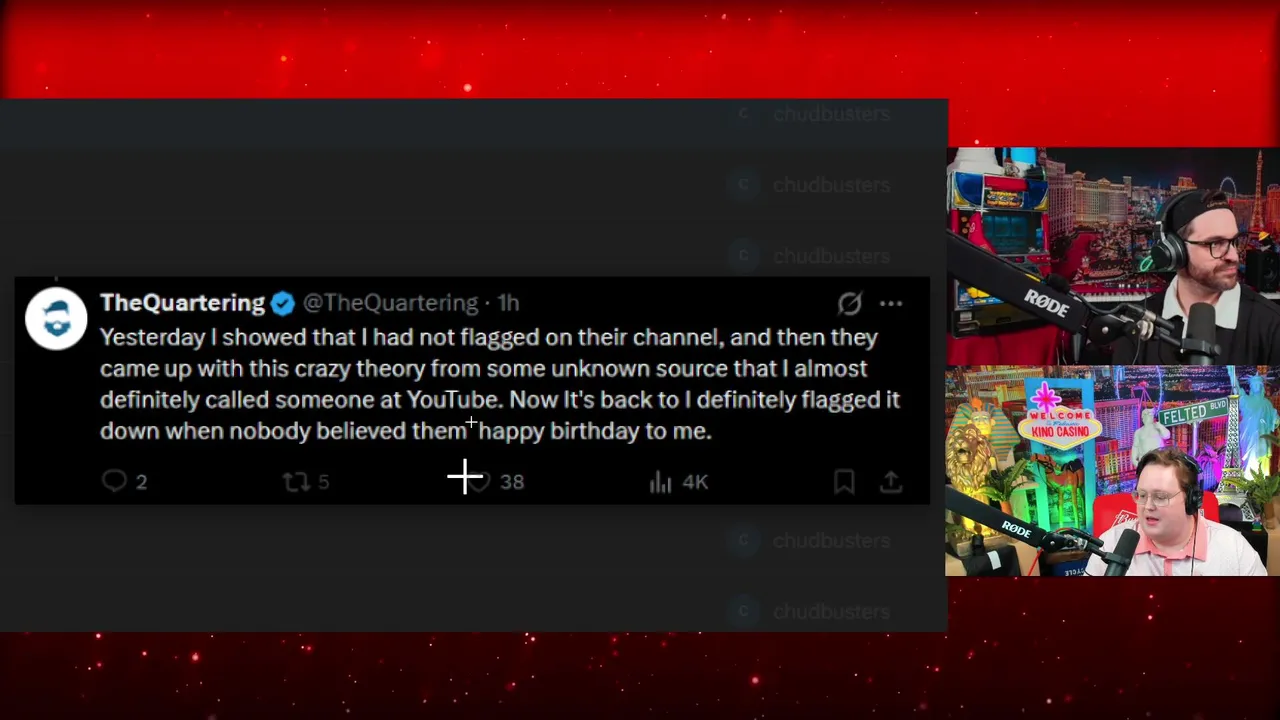Image resolution: width=1280 pixels, height=720 pixels.
Task: Click the reply speech bubble icon
Action: coord(114,481)
